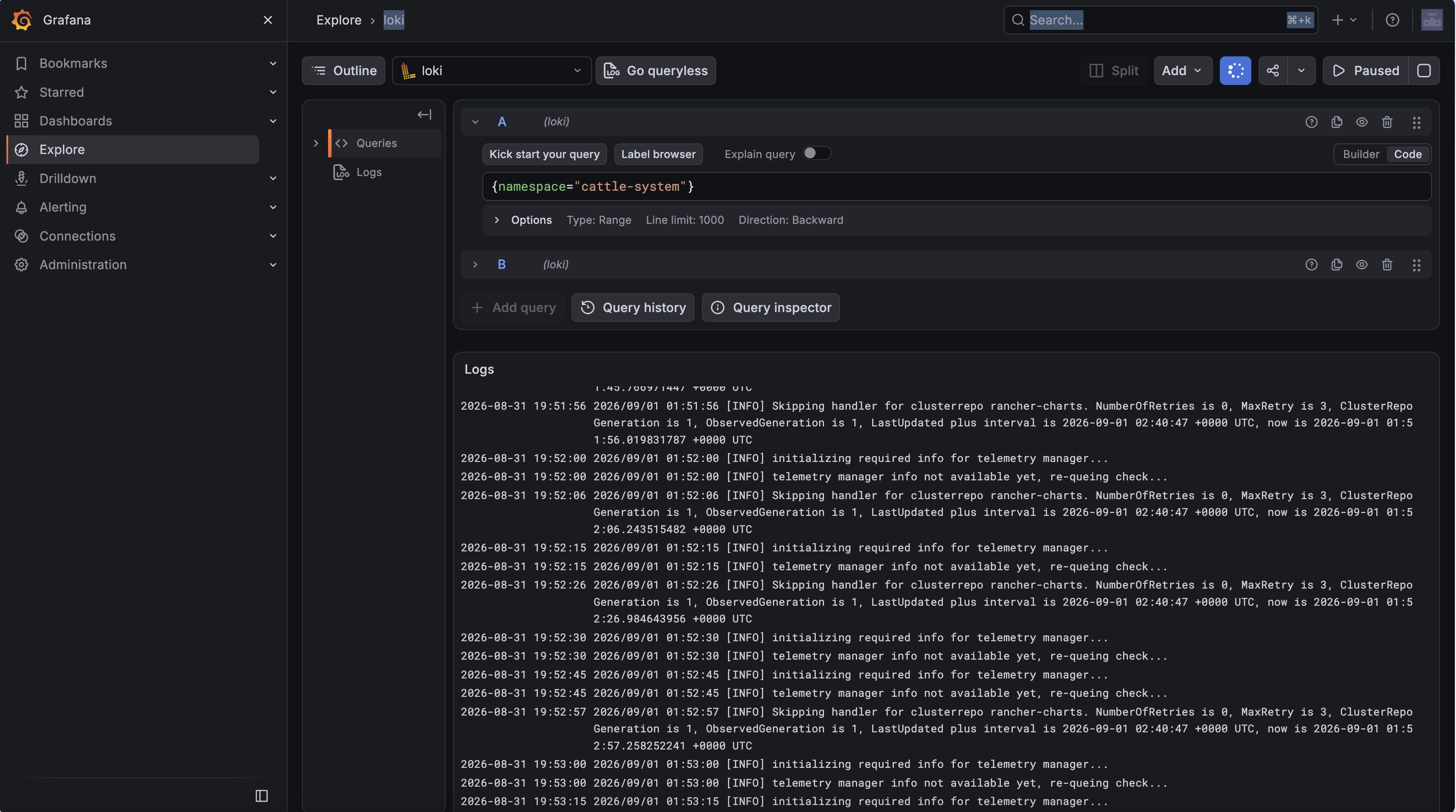The height and width of the screenshot is (812, 1456).
Task: Duplicate query A
Action: 1337,122
